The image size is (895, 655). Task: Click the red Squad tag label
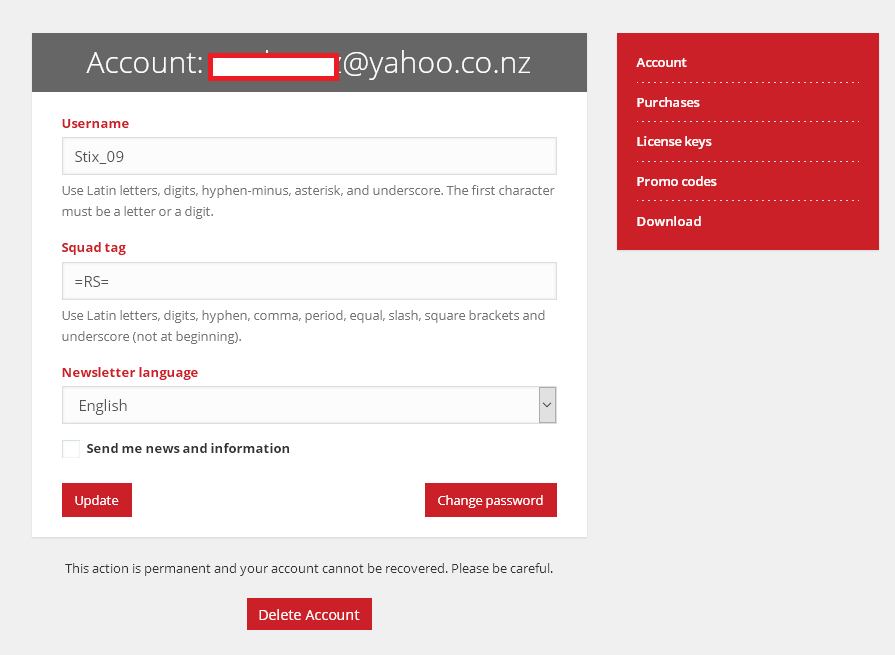94,248
